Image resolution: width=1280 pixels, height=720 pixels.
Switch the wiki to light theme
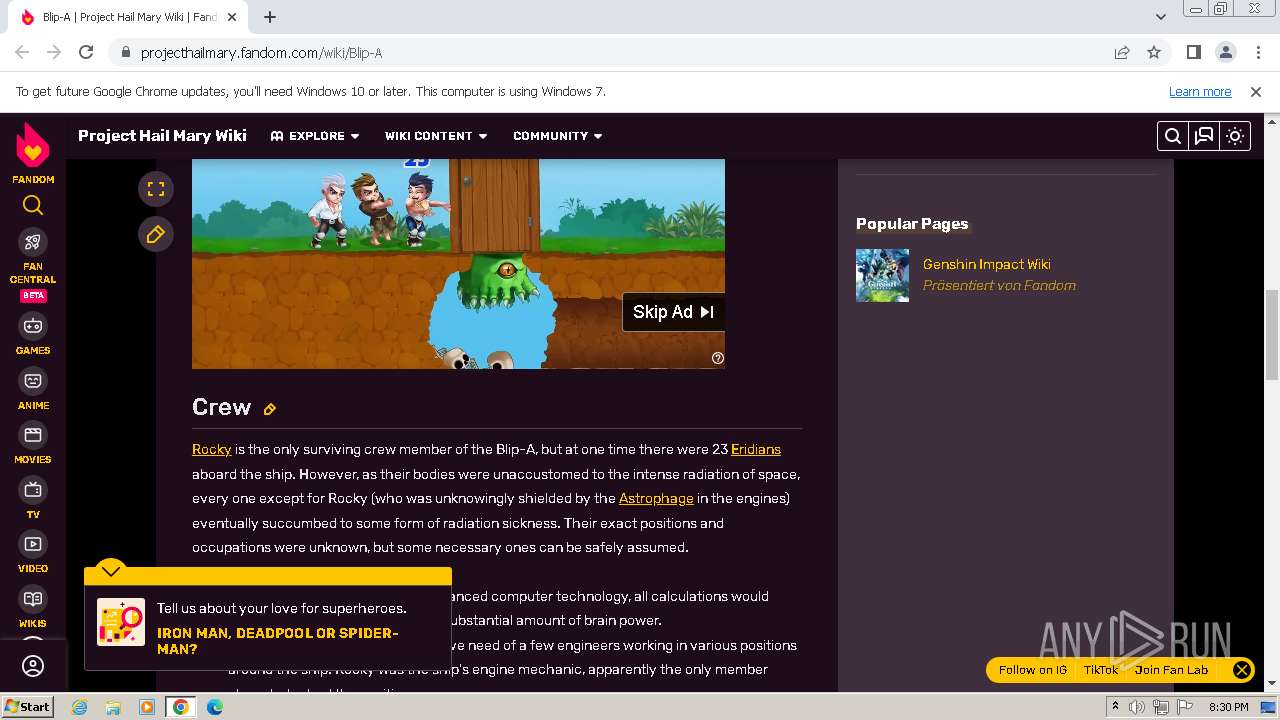(x=1235, y=136)
